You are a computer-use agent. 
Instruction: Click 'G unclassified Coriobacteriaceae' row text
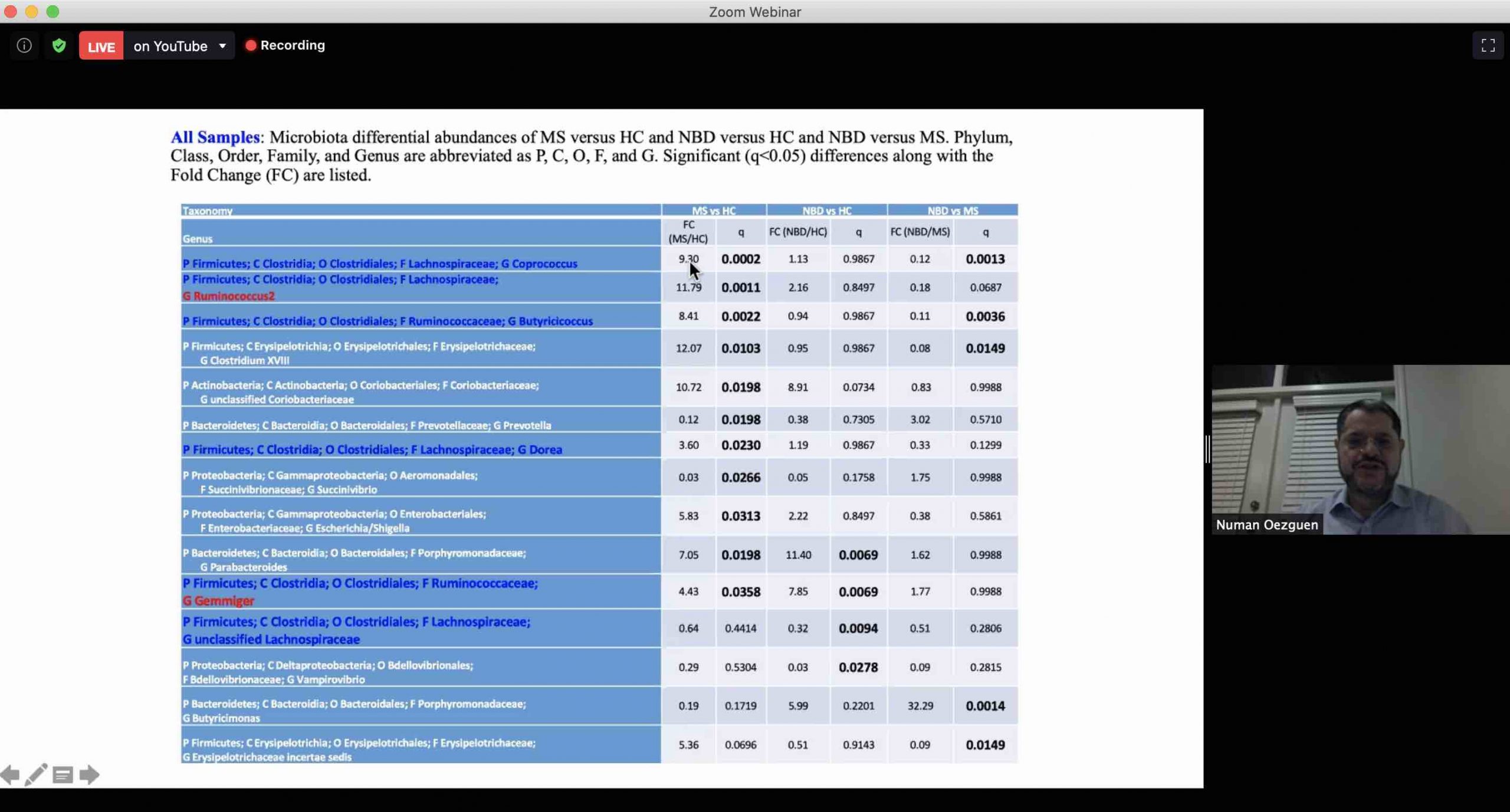pos(277,399)
